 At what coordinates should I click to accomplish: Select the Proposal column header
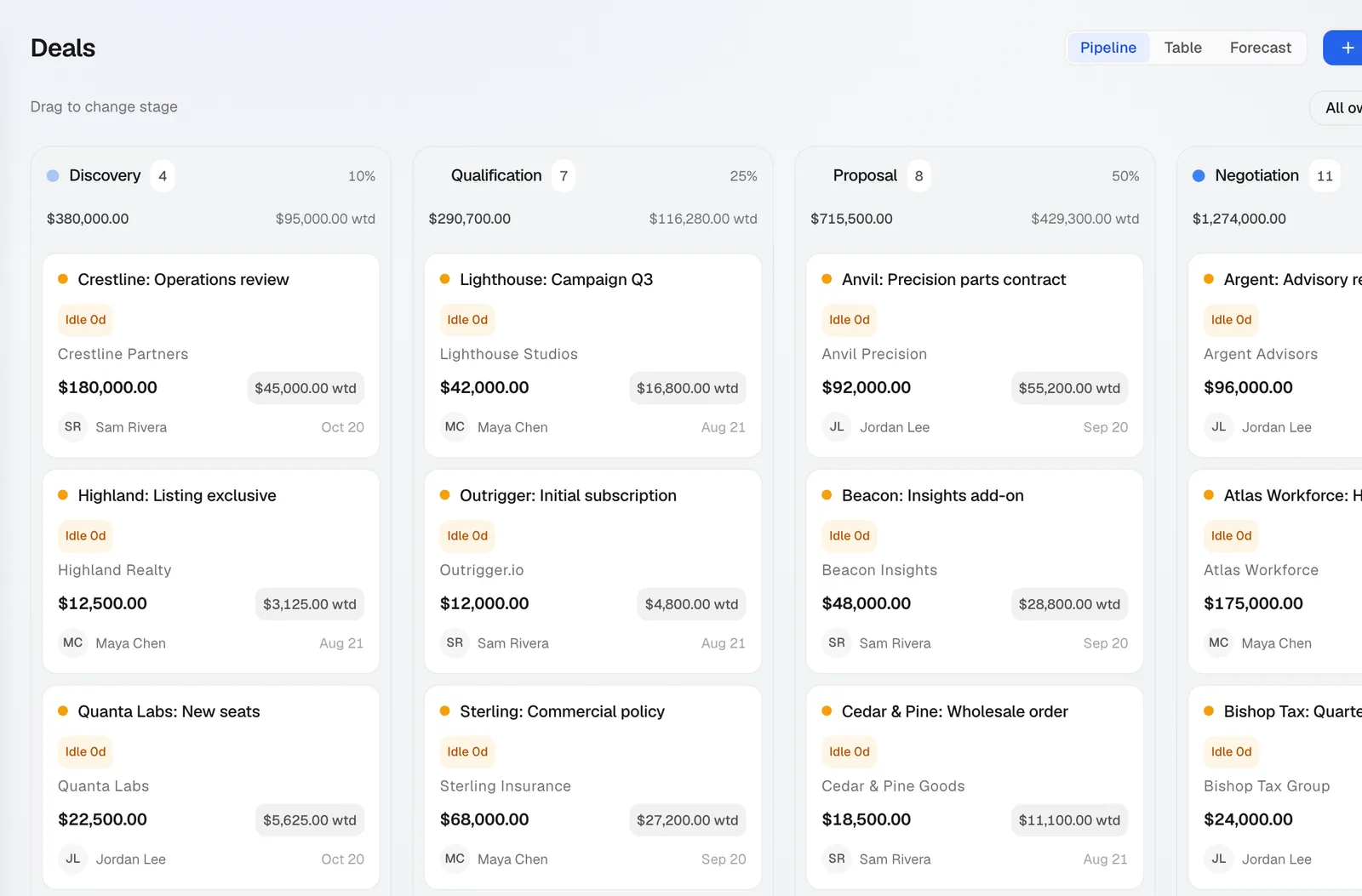865,175
